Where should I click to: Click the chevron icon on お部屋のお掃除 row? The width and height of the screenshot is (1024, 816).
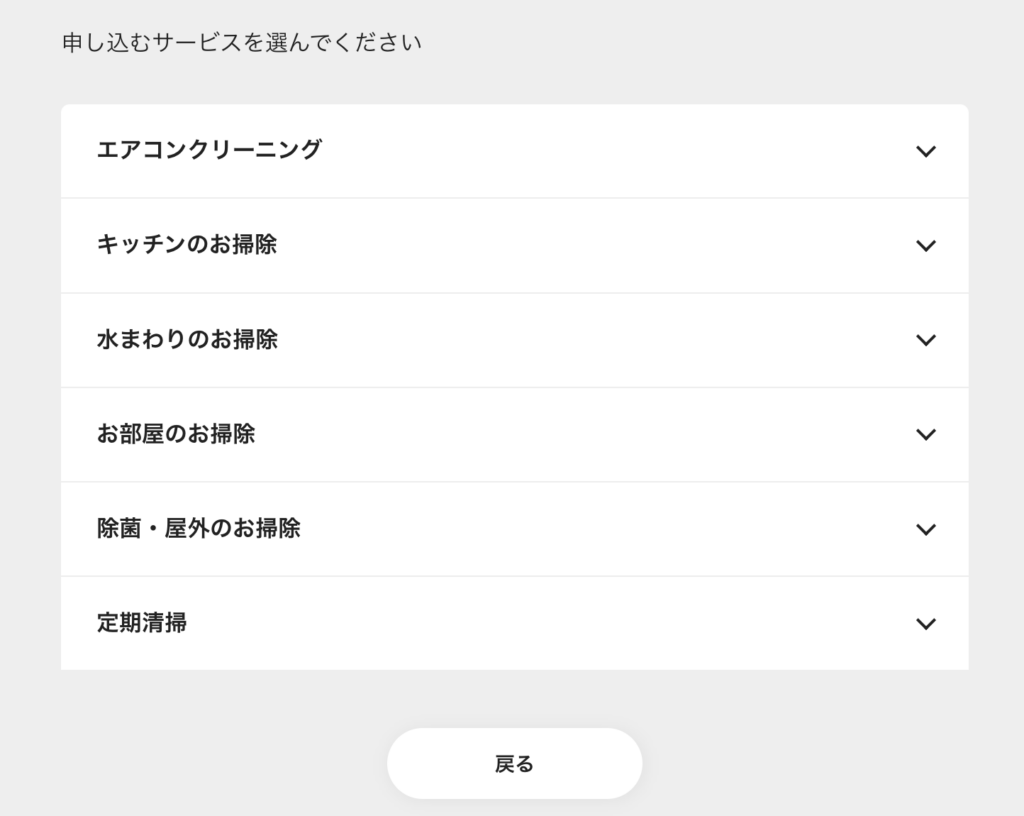tap(926, 435)
